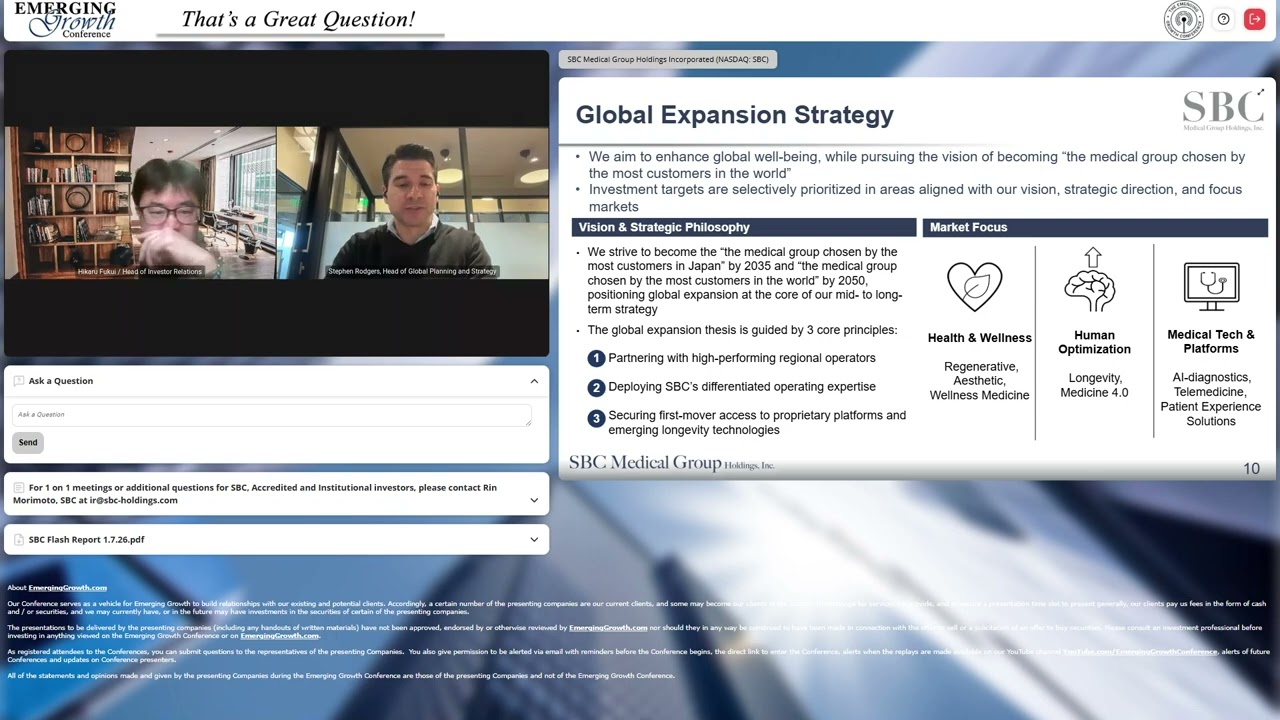The width and height of the screenshot is (1280, 720).
Task: Open the help question mark icon
Action: 1223,19
